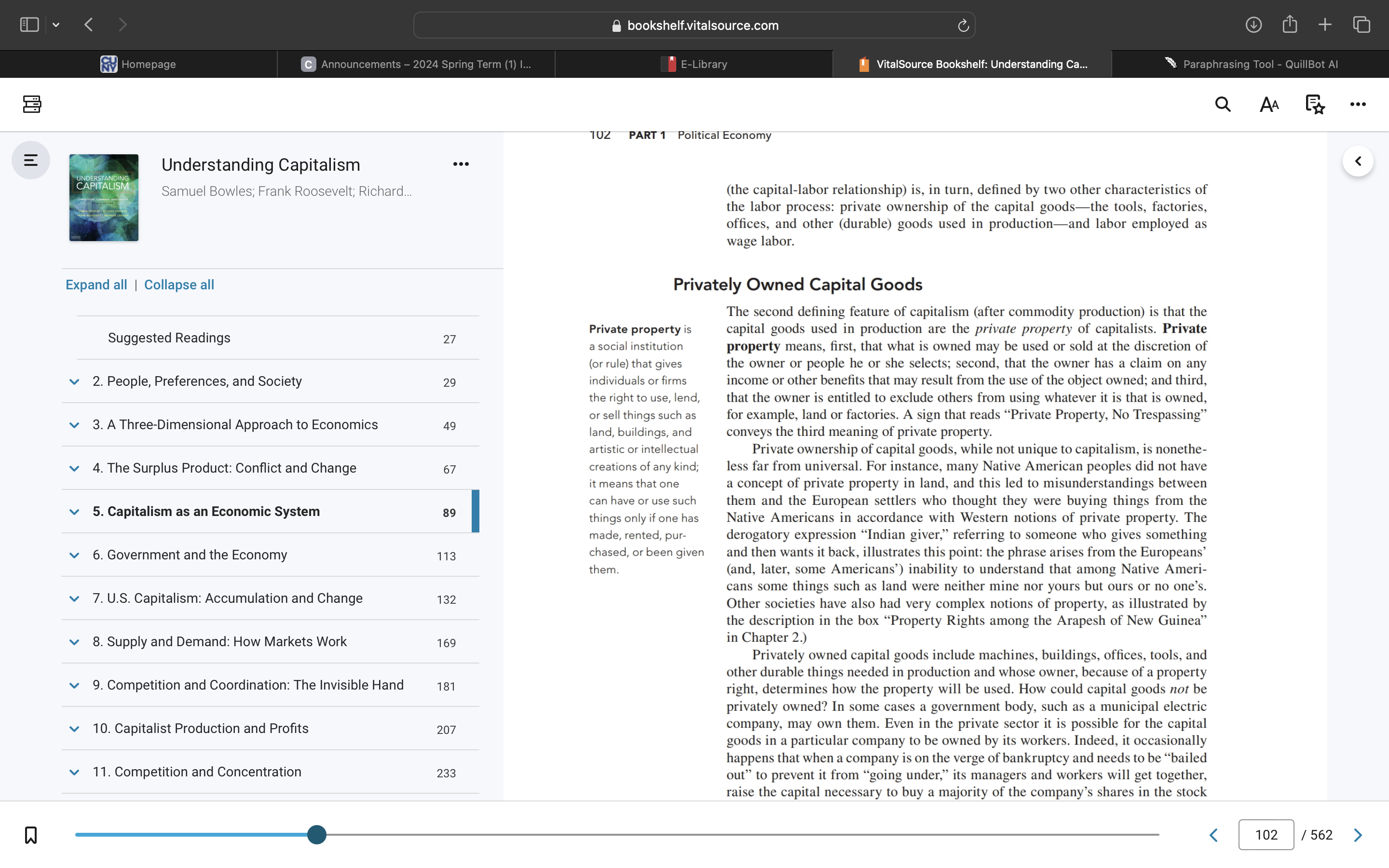Click the Collapse all link

pos(178,285)
